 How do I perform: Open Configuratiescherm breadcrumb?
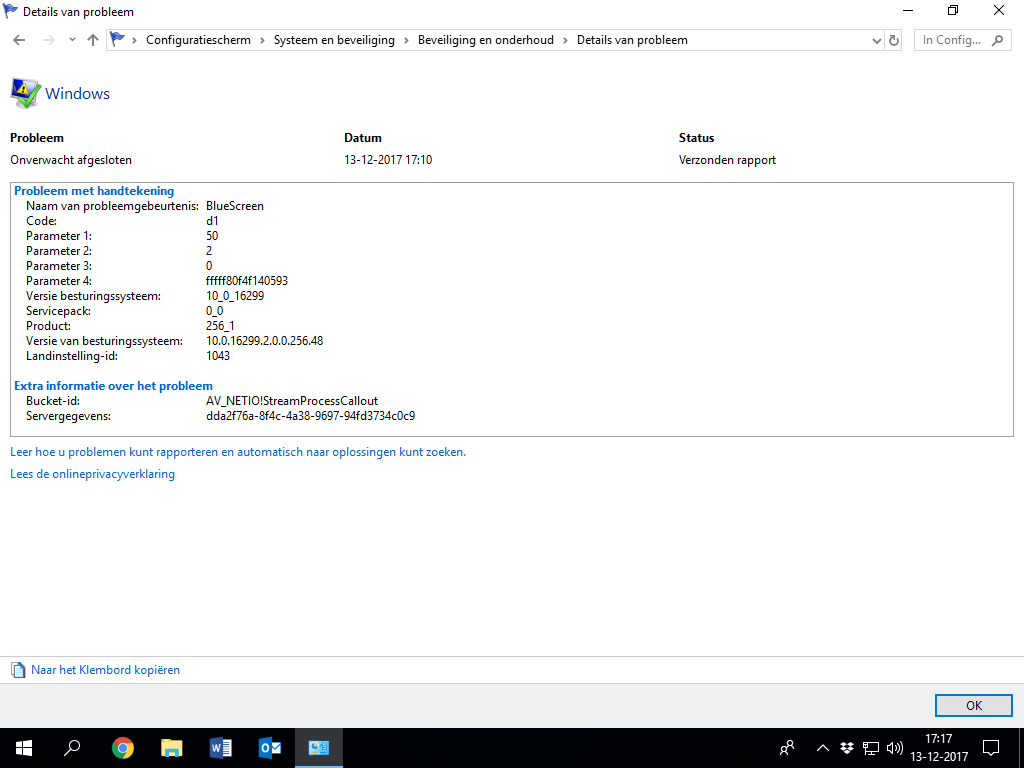199,40
